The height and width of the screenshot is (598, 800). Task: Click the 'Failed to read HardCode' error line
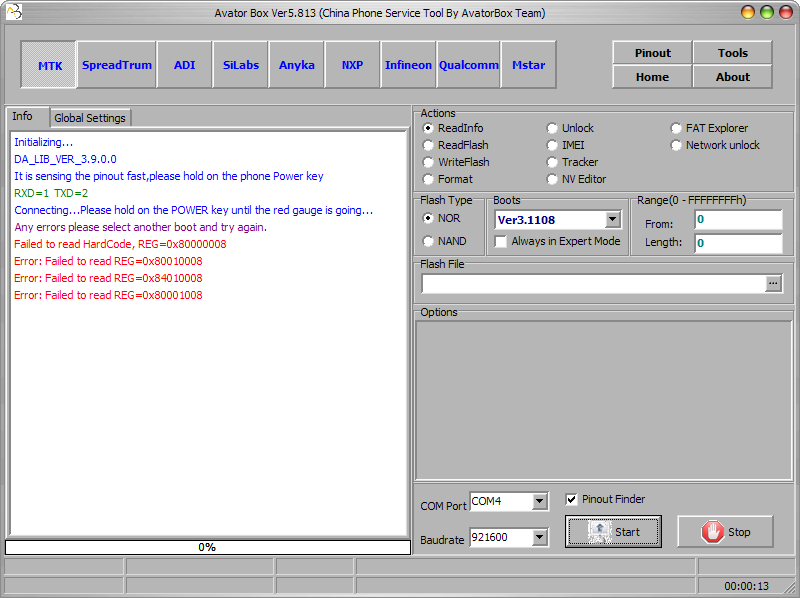click(120, 244)
